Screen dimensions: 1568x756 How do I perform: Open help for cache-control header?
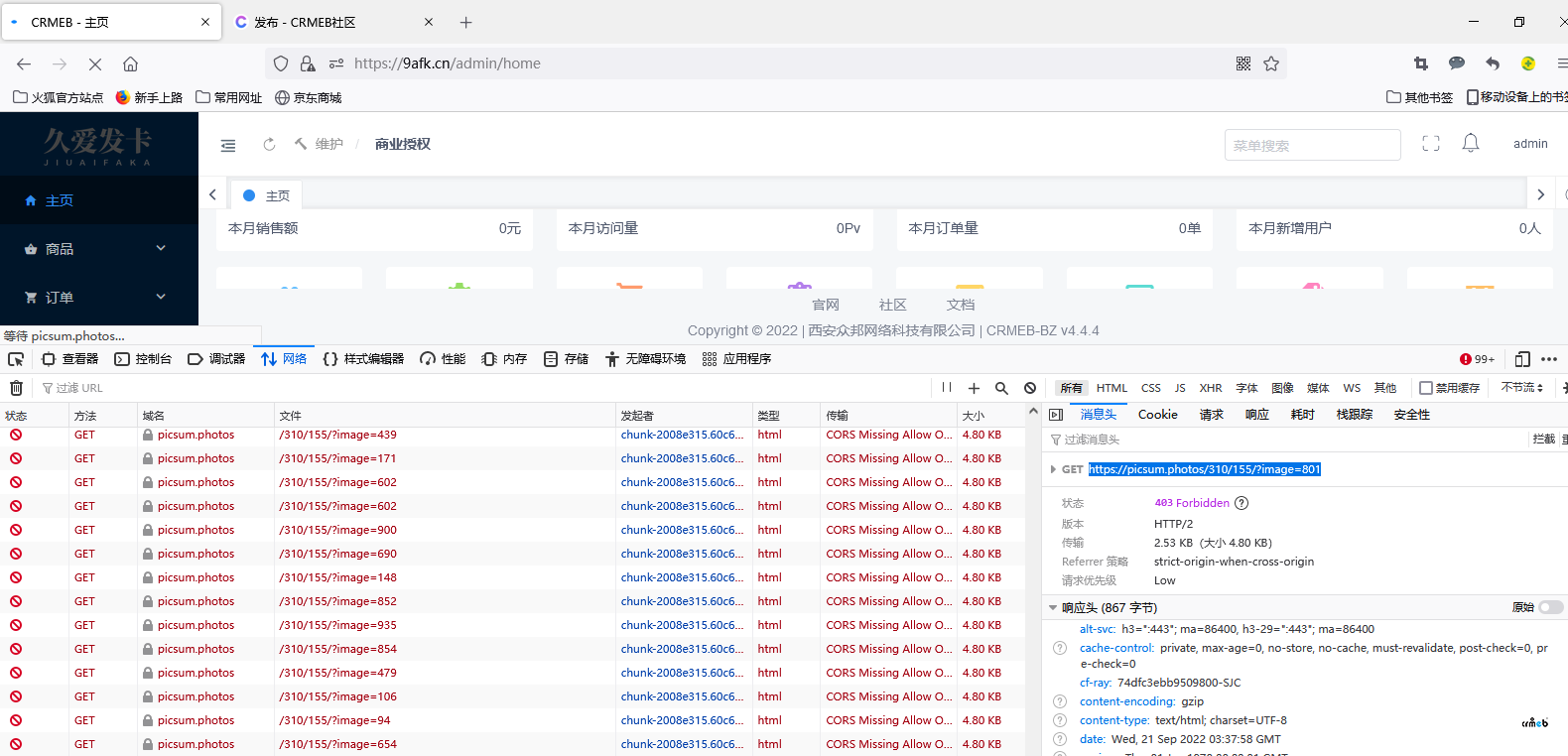coord(1060,648)
